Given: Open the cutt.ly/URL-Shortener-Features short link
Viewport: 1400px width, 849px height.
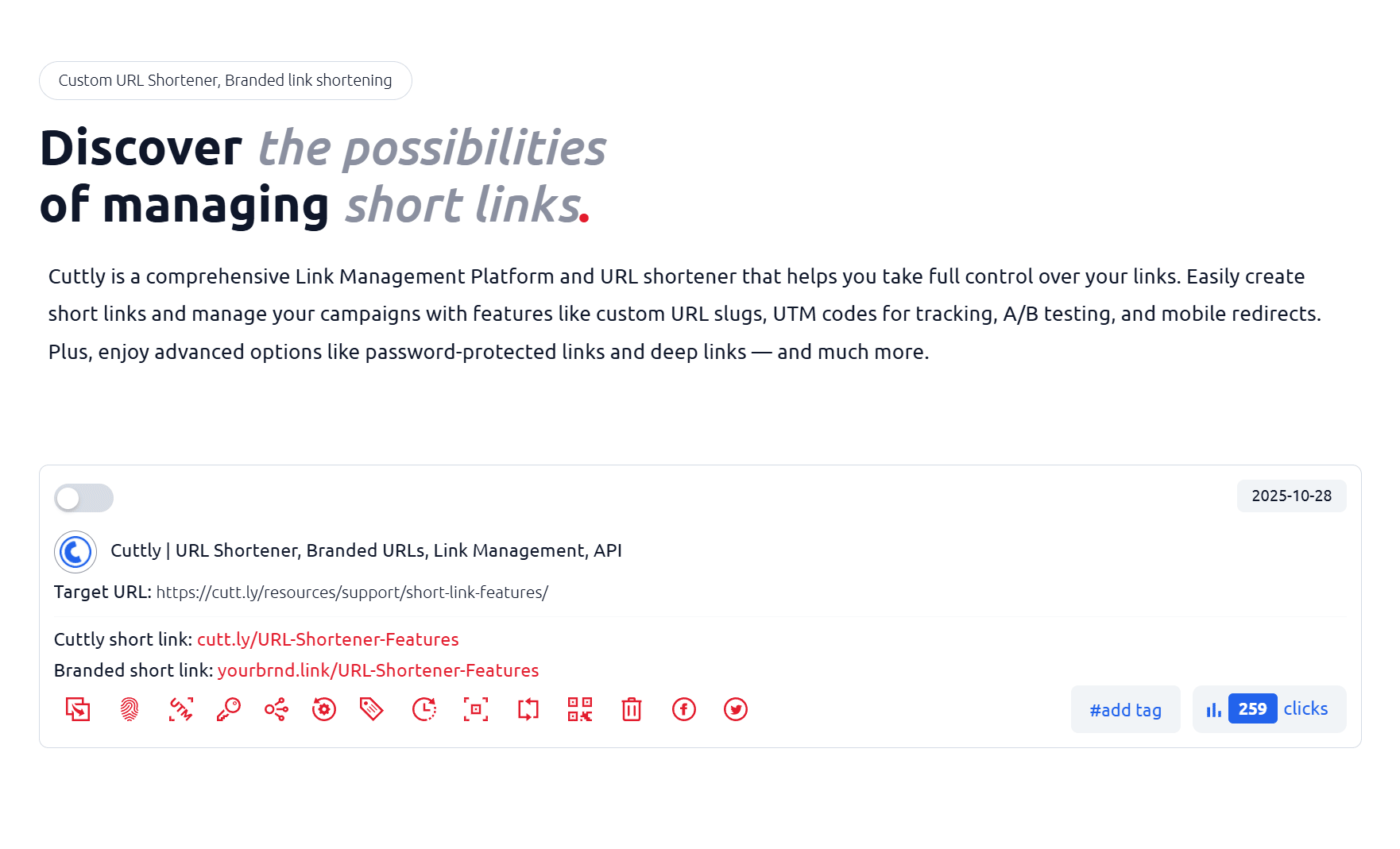Looking at the screenshot, I should [328, 639].
